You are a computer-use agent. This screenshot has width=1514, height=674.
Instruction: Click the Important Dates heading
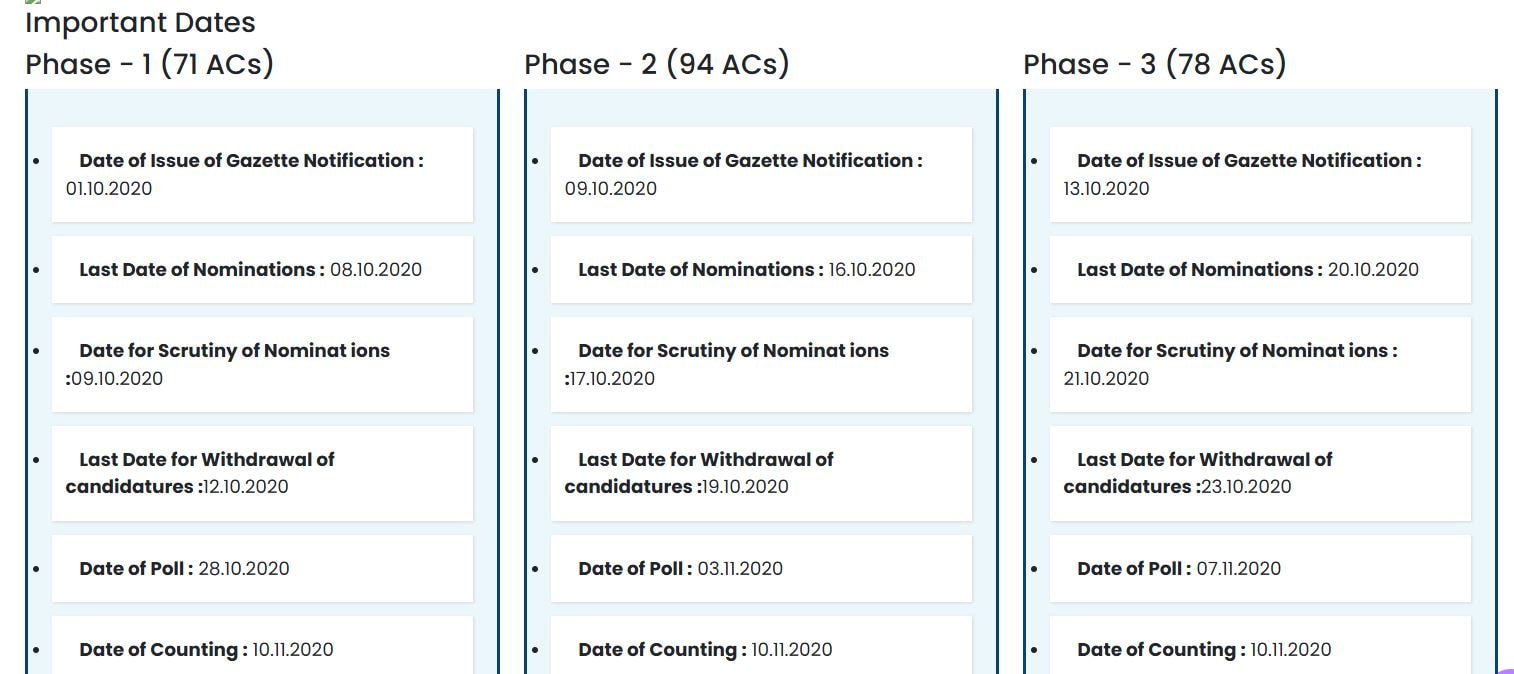pyautogui.click(x=140, y=23)
